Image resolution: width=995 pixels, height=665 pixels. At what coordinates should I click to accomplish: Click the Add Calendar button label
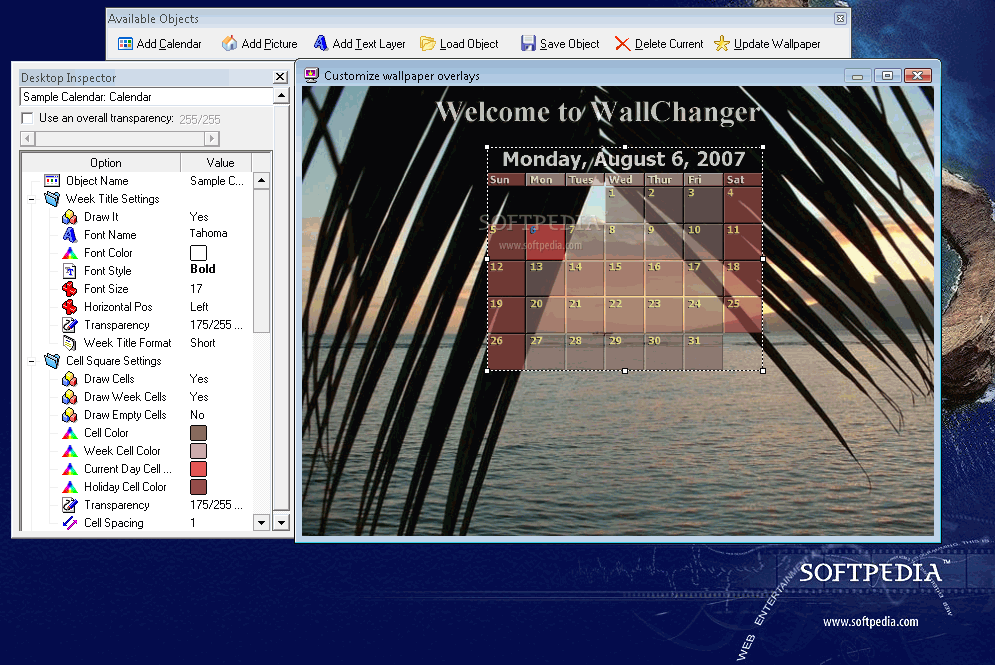[169, 44]
